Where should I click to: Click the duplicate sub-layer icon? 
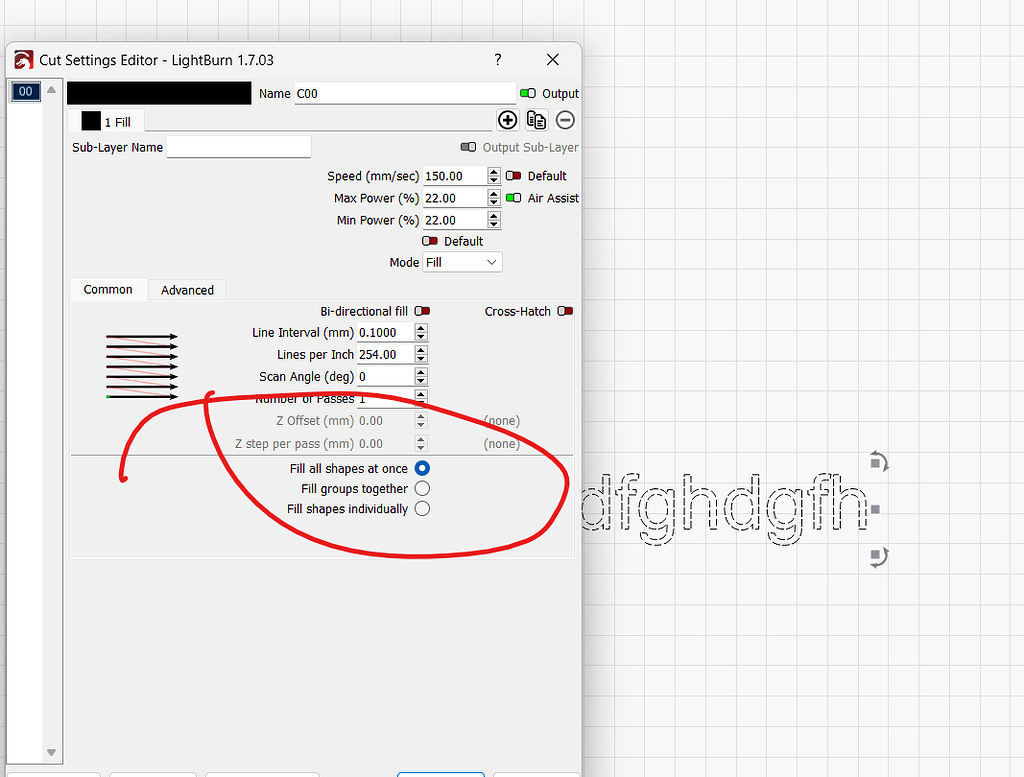coord(536,119)
